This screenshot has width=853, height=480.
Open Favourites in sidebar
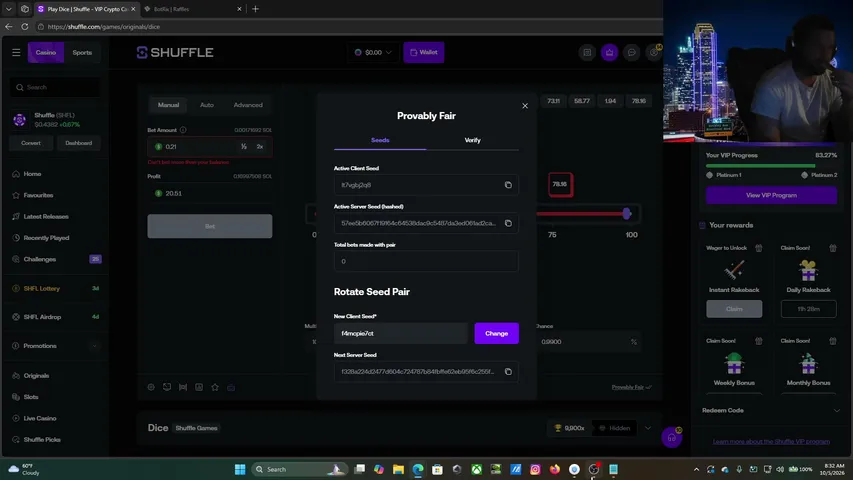[38, 195]
